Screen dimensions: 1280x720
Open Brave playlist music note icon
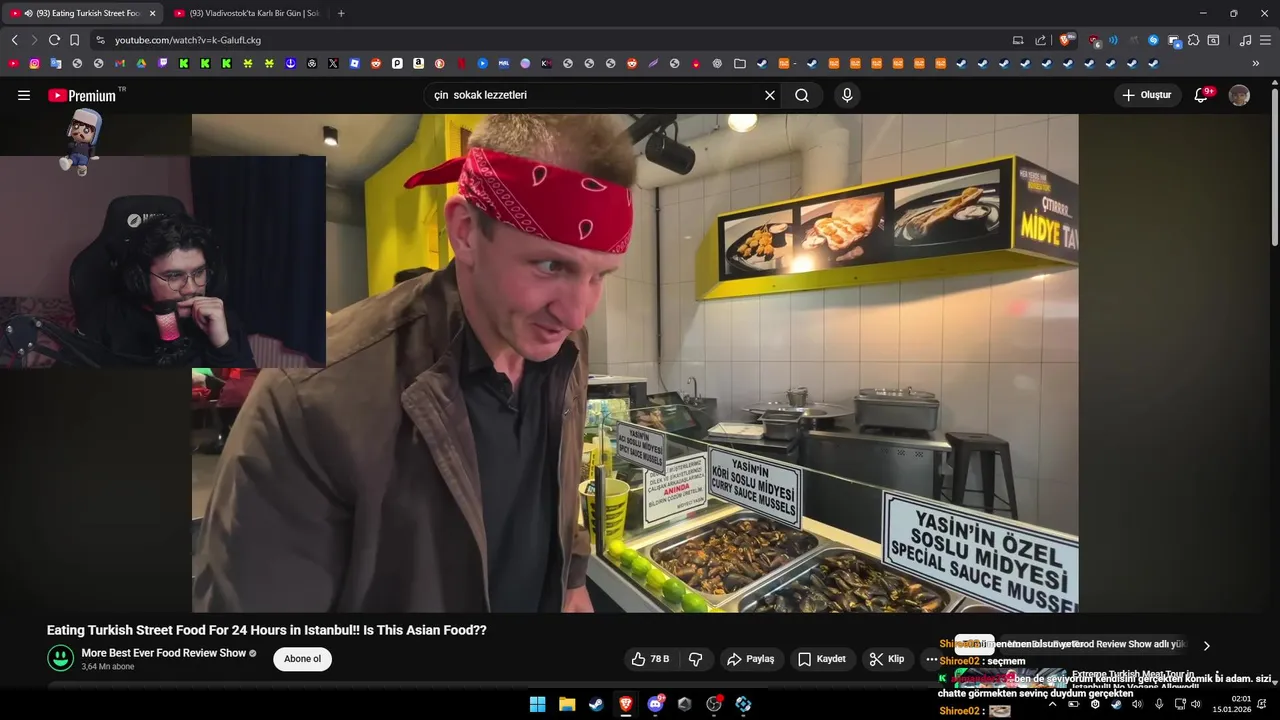tap(1245, 40)
